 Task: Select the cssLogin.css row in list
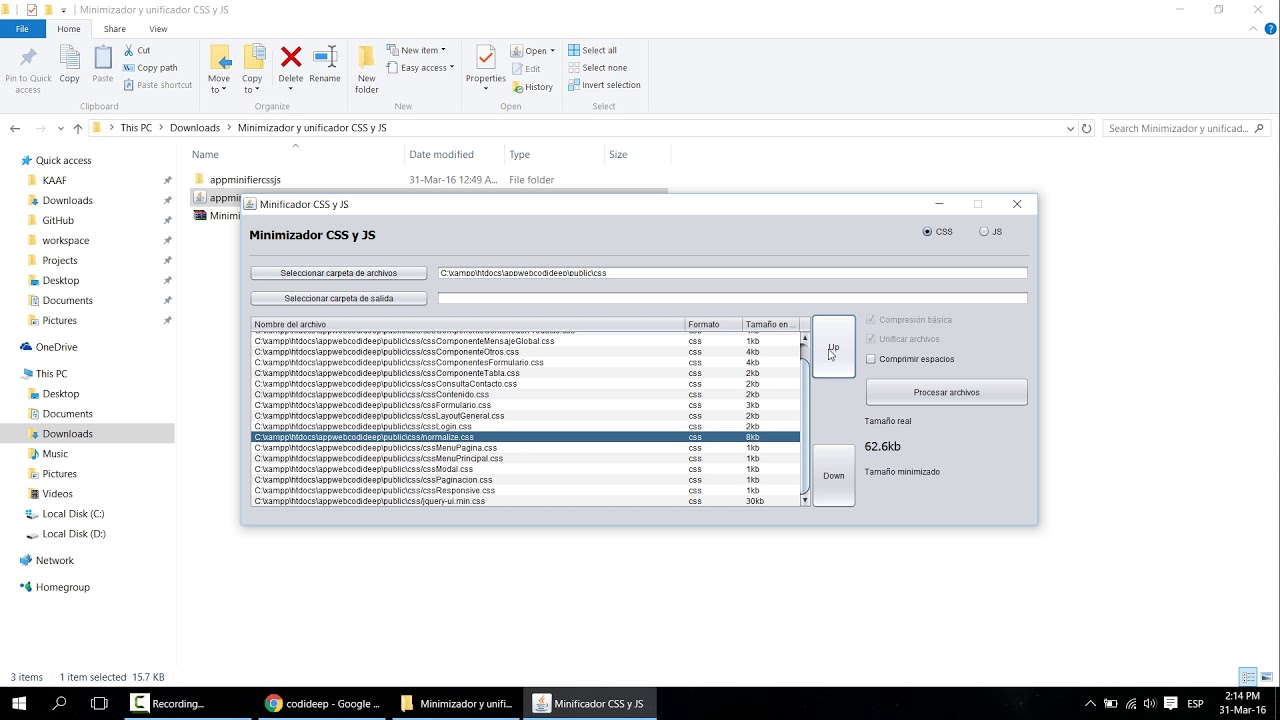(525, 426)
